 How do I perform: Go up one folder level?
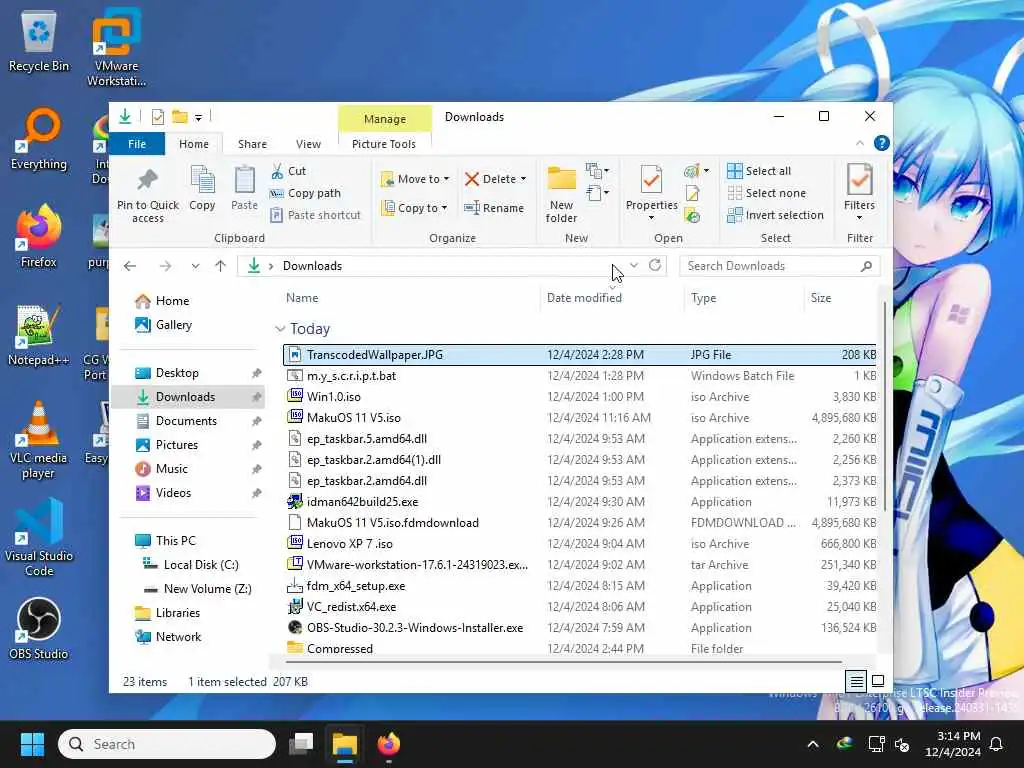point(220,266)
